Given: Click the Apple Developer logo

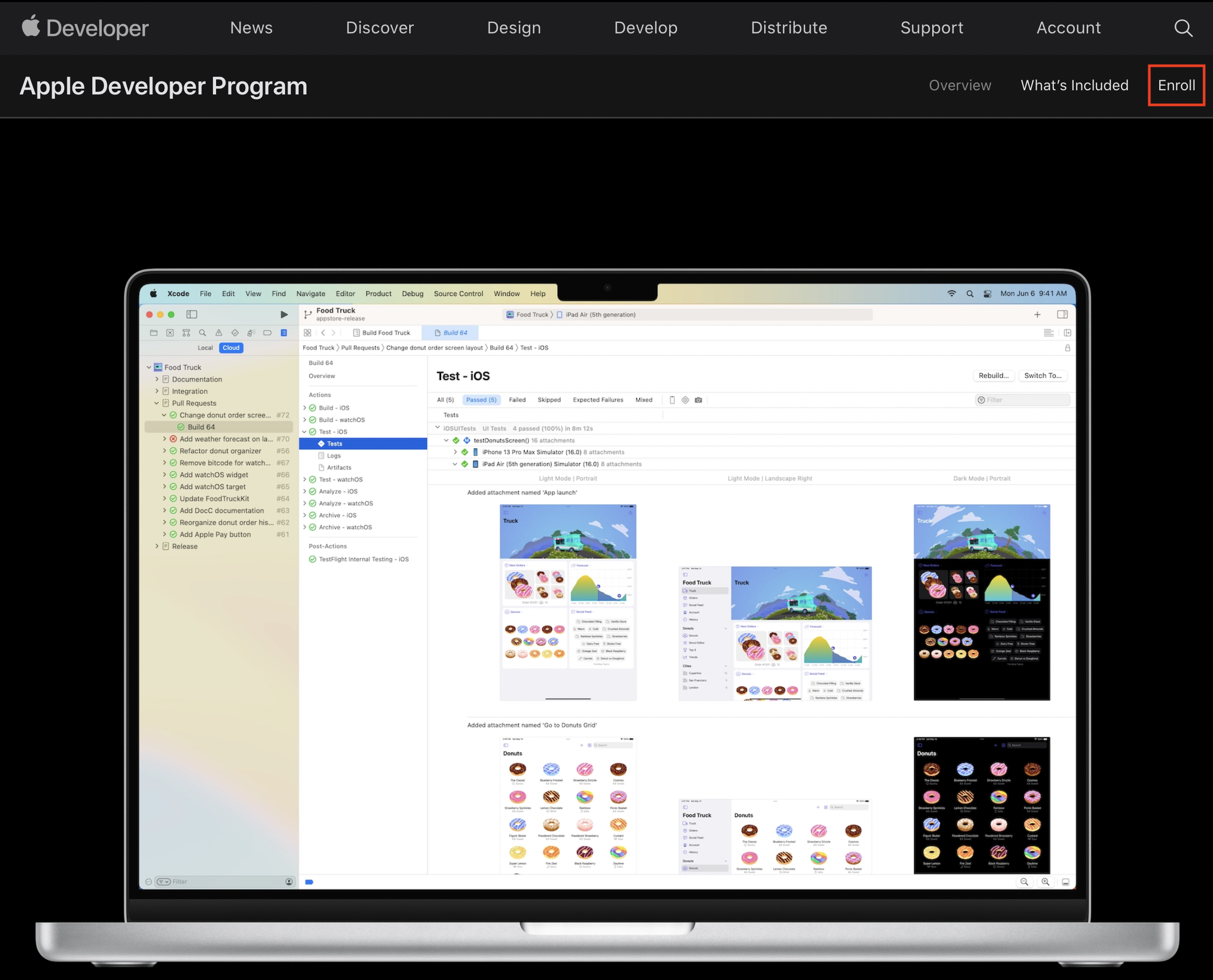Looking at the screenshot, I should pos(85,28).
